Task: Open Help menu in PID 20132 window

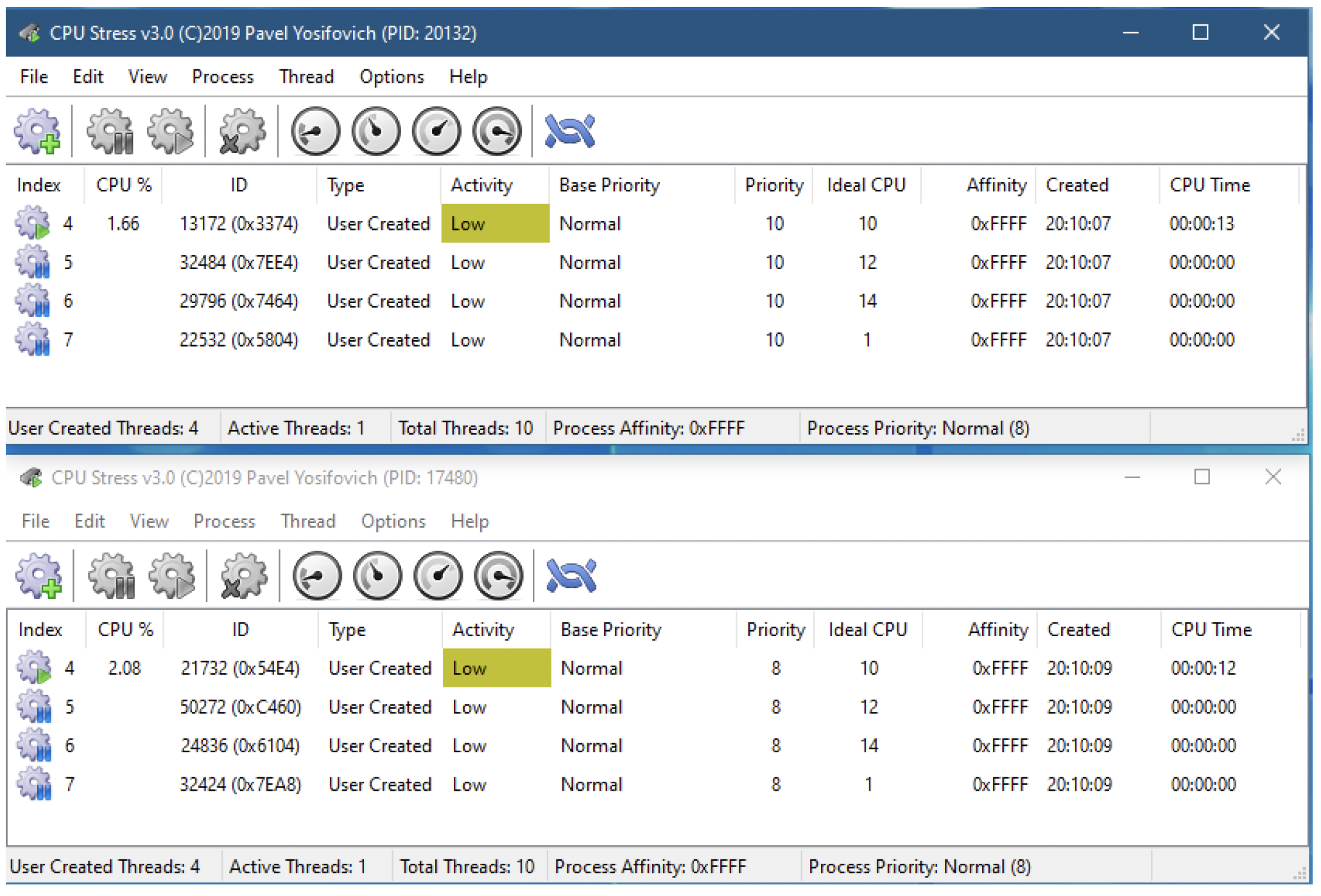Action: point(468,76)
